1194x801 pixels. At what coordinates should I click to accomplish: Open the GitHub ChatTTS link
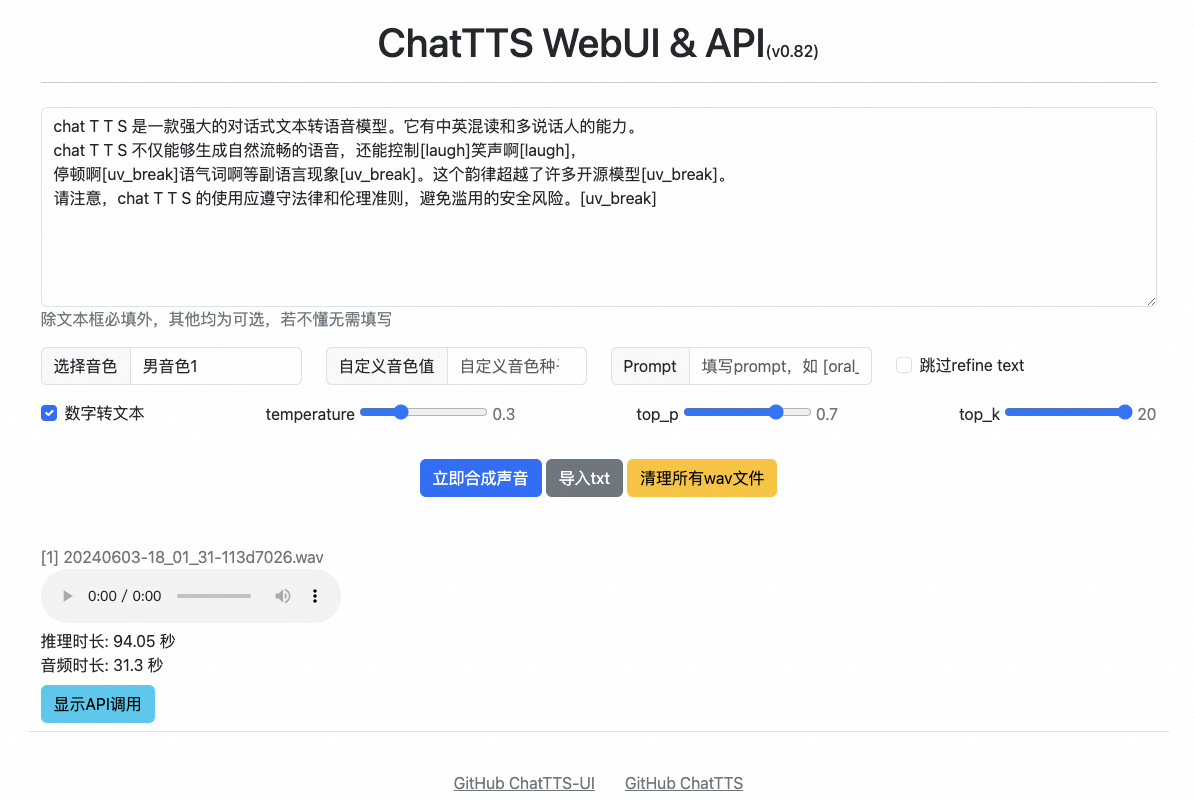point(684,783)
